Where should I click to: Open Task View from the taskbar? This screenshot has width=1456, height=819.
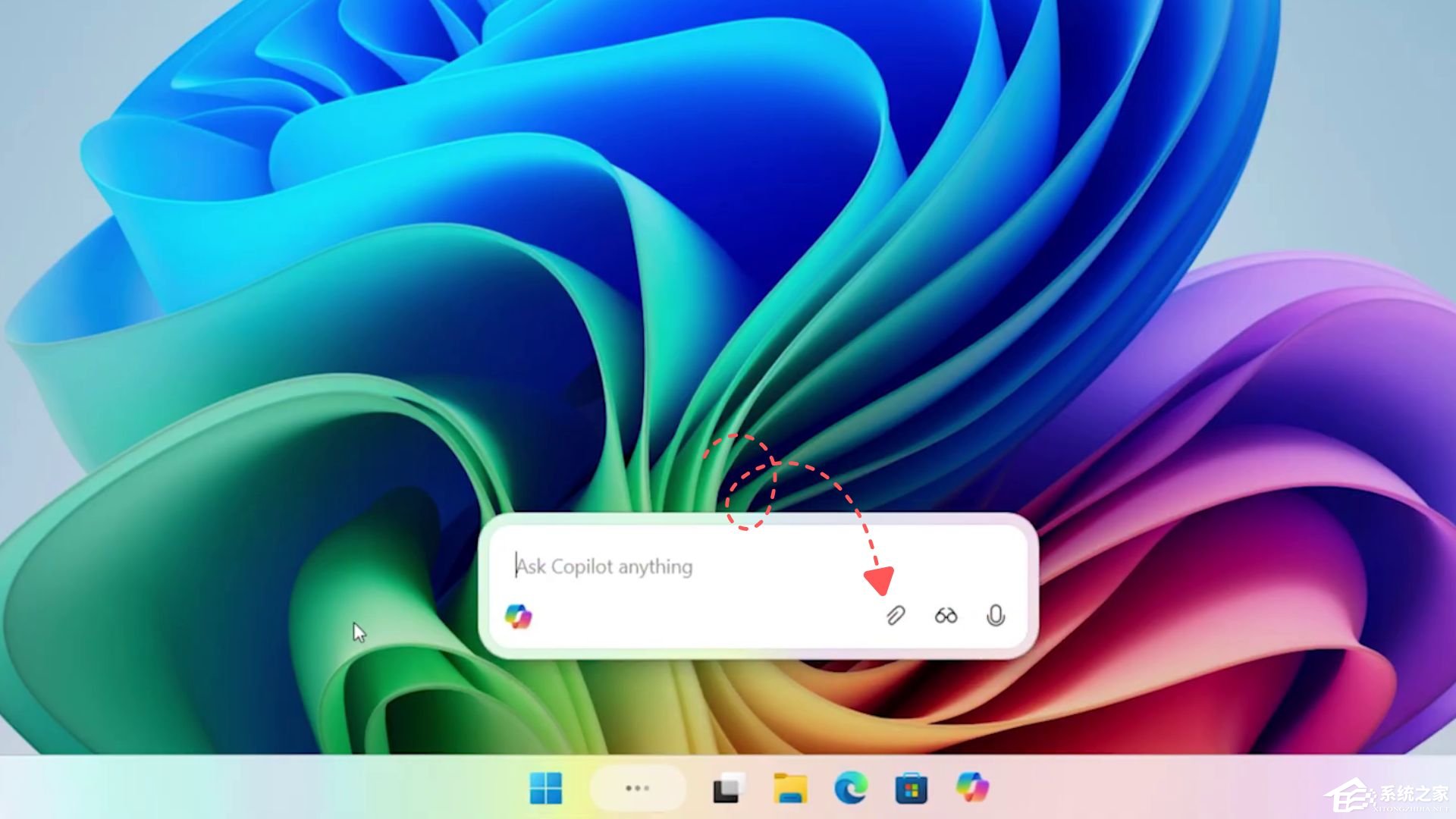728,788
